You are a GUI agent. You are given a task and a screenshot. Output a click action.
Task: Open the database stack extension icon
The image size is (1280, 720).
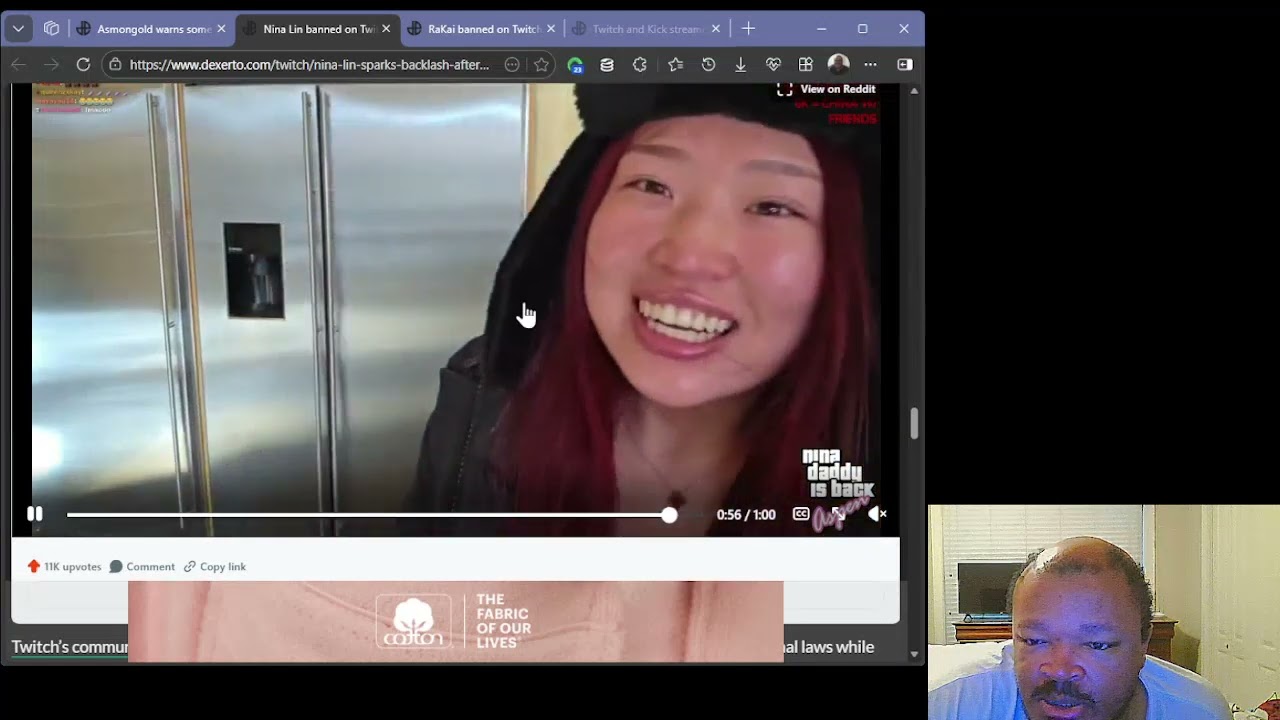pos(607,64)
